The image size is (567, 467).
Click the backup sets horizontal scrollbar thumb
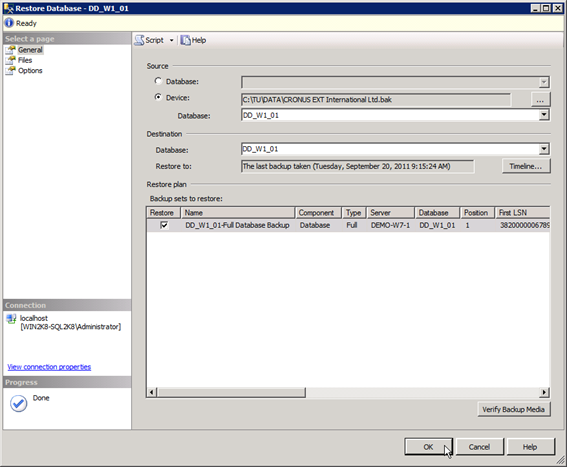point(231,392)
